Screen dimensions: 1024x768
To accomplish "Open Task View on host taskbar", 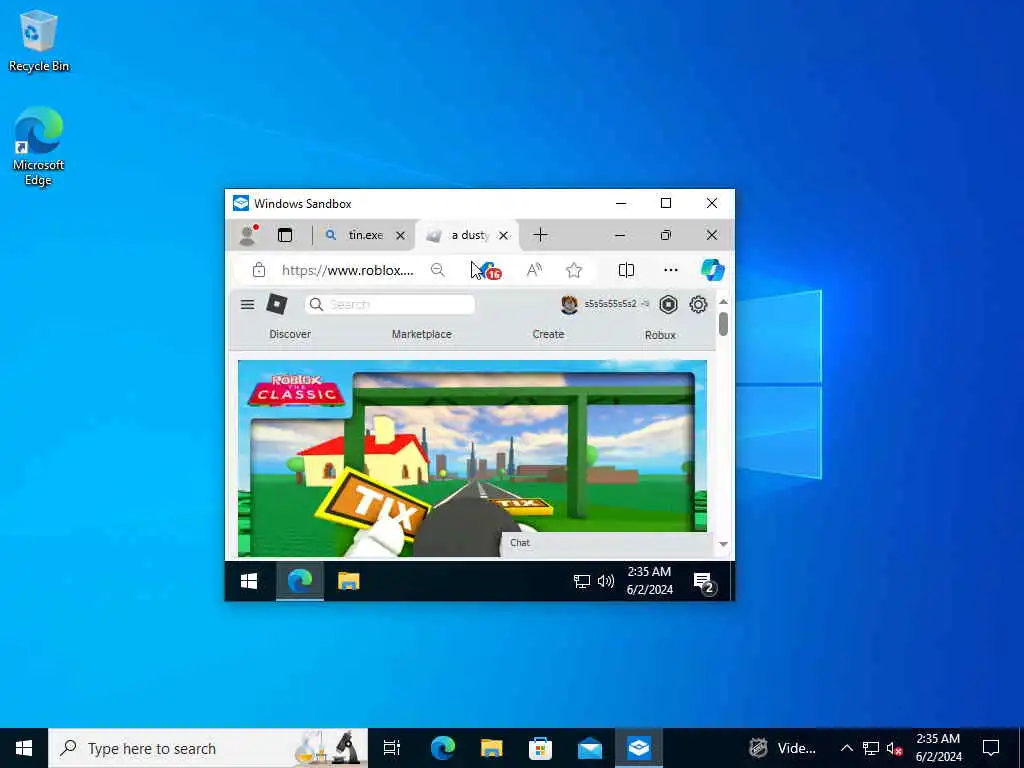I will (x=391, y=748).
